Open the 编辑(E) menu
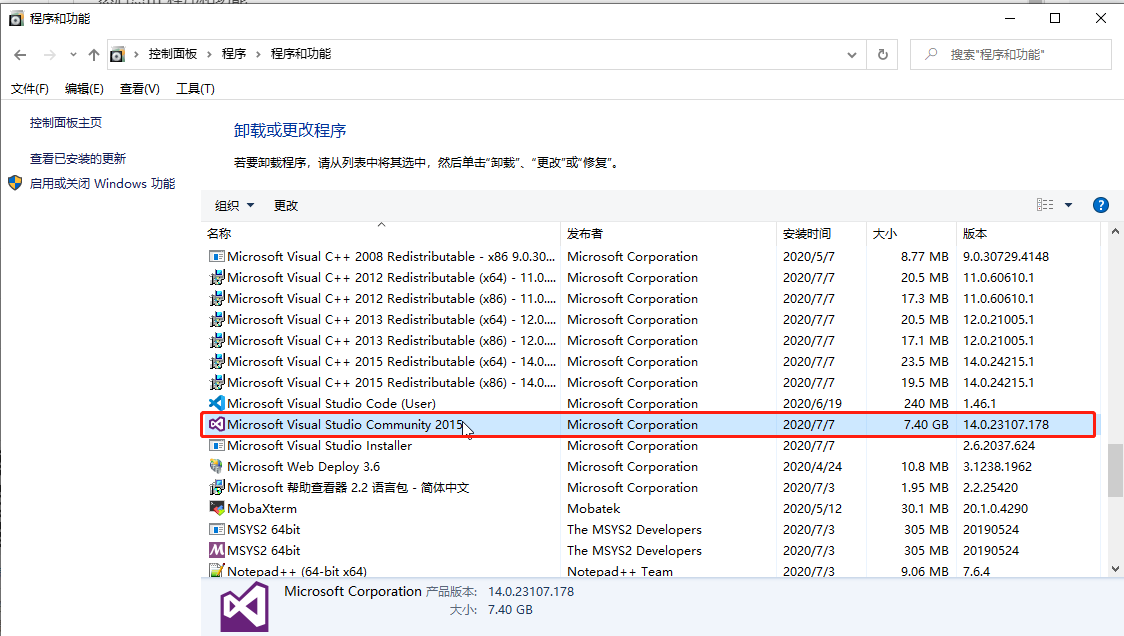Image resolution: width=1124 pixels, height=636 pixels. [x=84, y=89]
